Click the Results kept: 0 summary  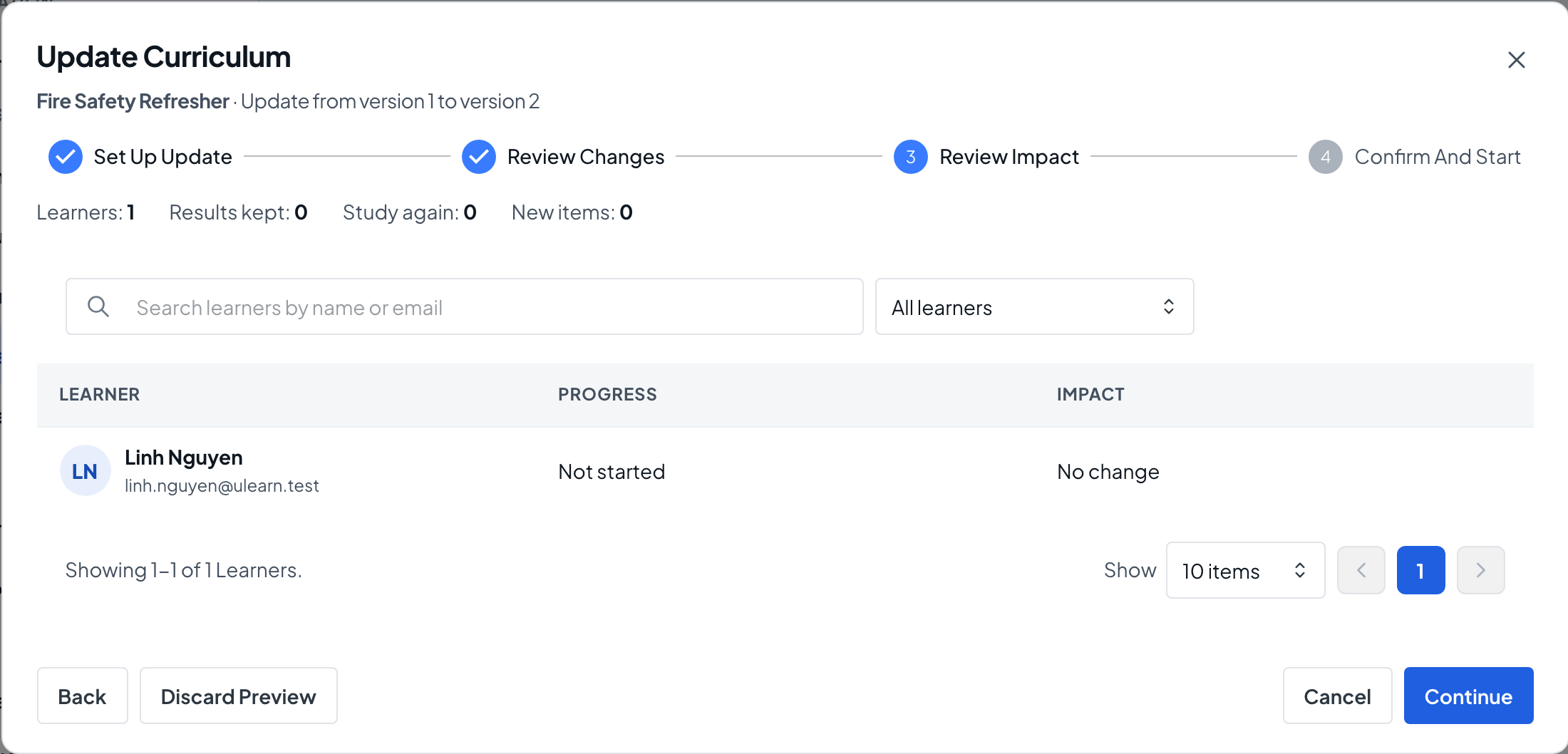(x=238, y=212)
